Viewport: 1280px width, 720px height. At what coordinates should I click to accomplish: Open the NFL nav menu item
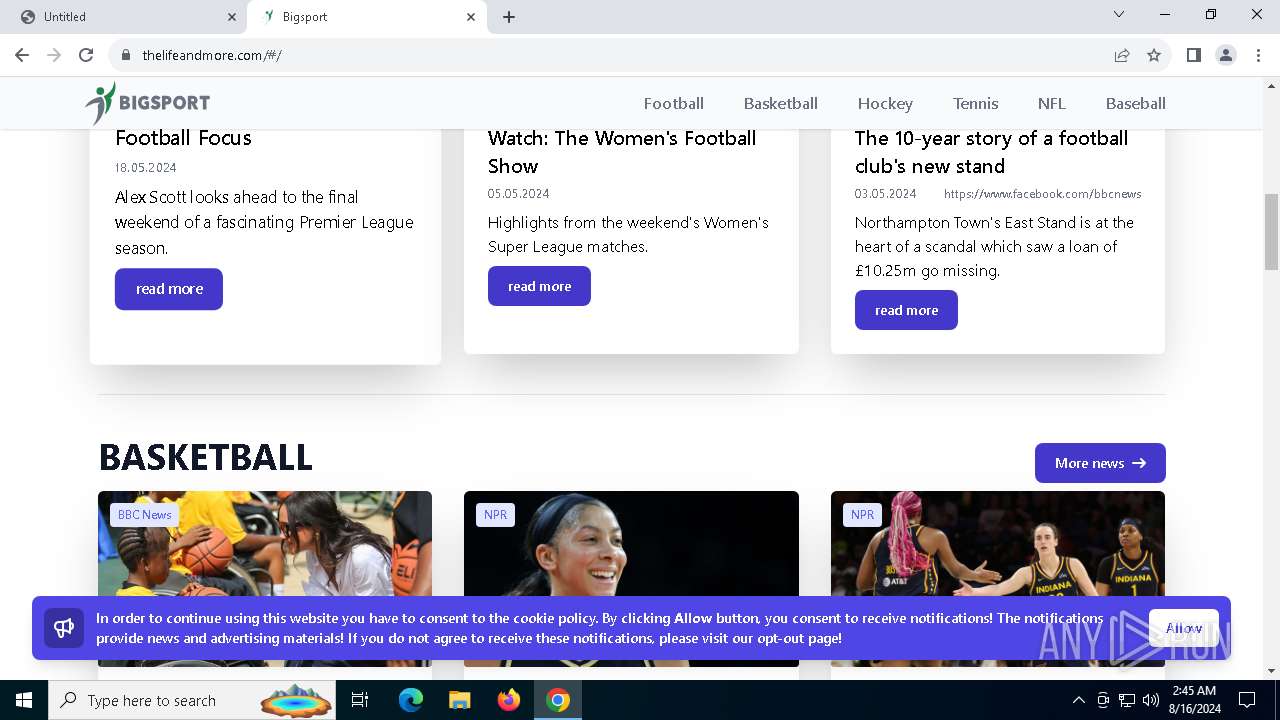pos(1052,103)
